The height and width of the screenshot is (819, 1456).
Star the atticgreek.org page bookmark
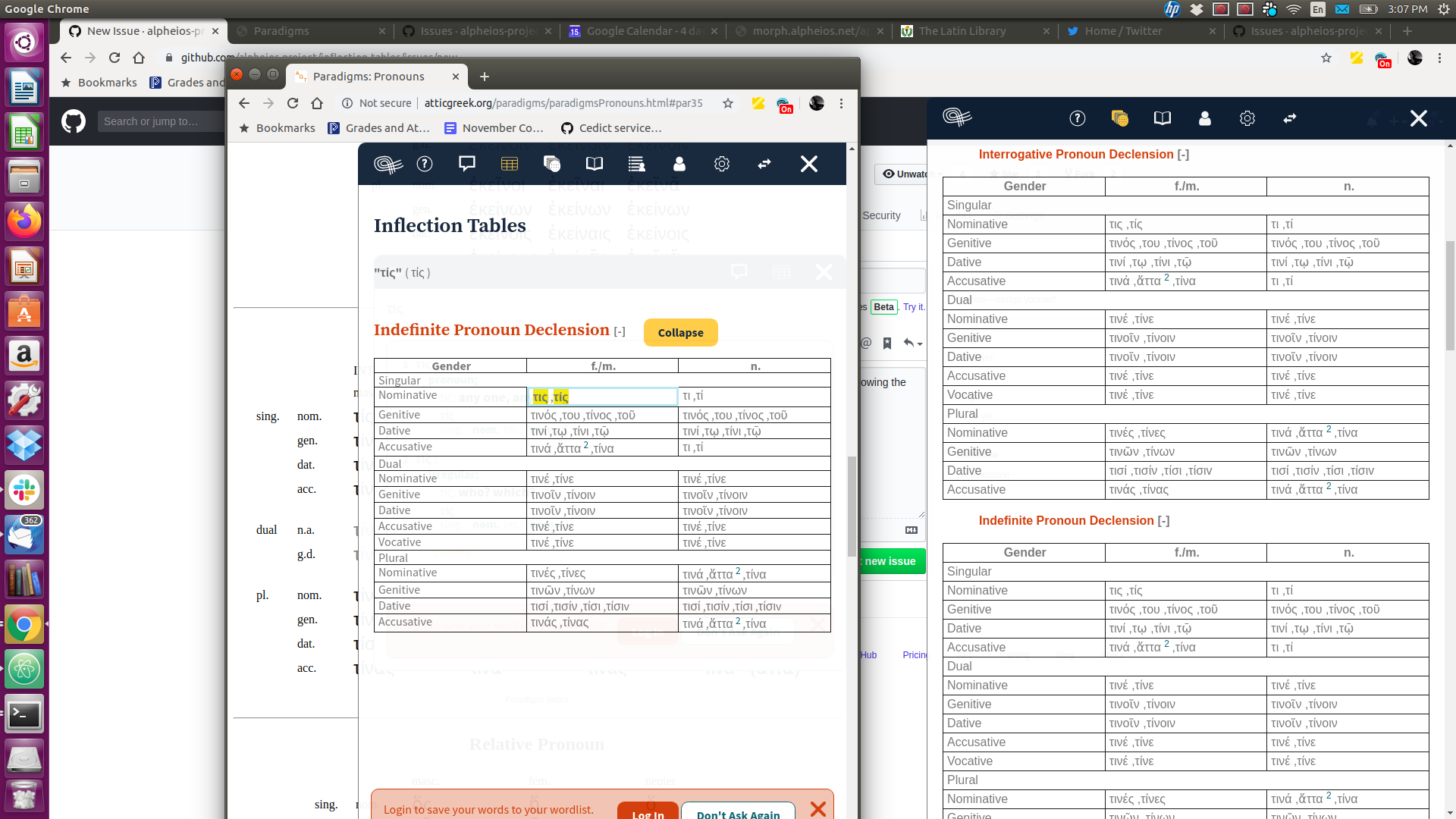(x=728, y=103)
